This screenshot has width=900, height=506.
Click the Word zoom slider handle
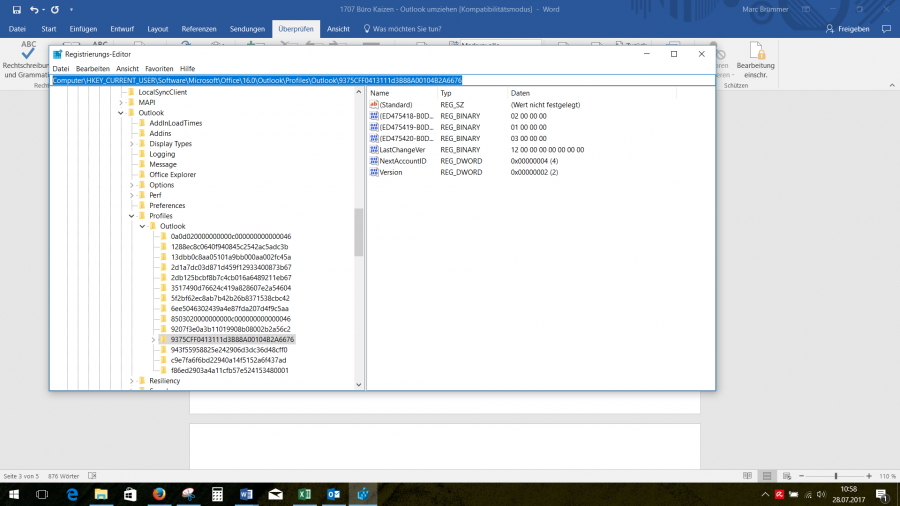[x=836, y=476]
